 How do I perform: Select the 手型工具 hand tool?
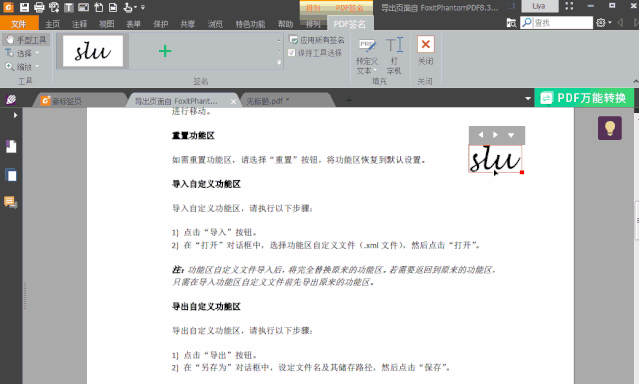[x=26, y=40]
